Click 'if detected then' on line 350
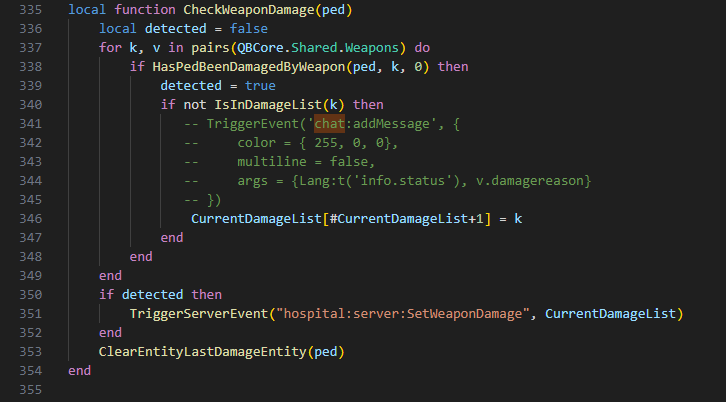Image resolution: width=726 pixels, height=402 pixels. [x=160, y=295]
